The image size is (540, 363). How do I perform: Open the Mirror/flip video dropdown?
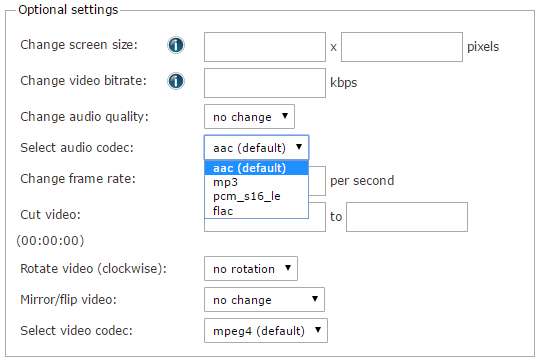tap(264, 300)
